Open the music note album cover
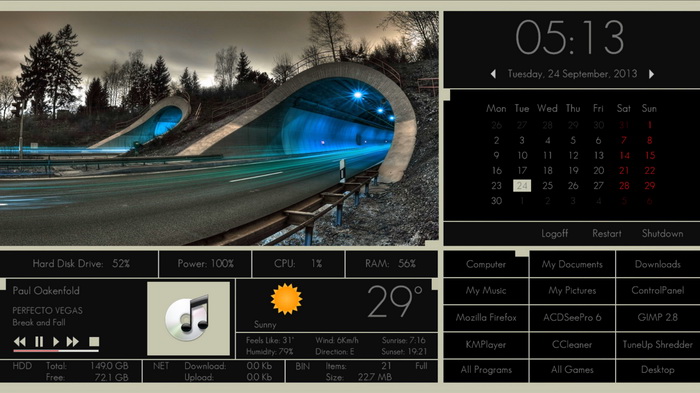This screenshot has height=393, width=700. point(188,318)
